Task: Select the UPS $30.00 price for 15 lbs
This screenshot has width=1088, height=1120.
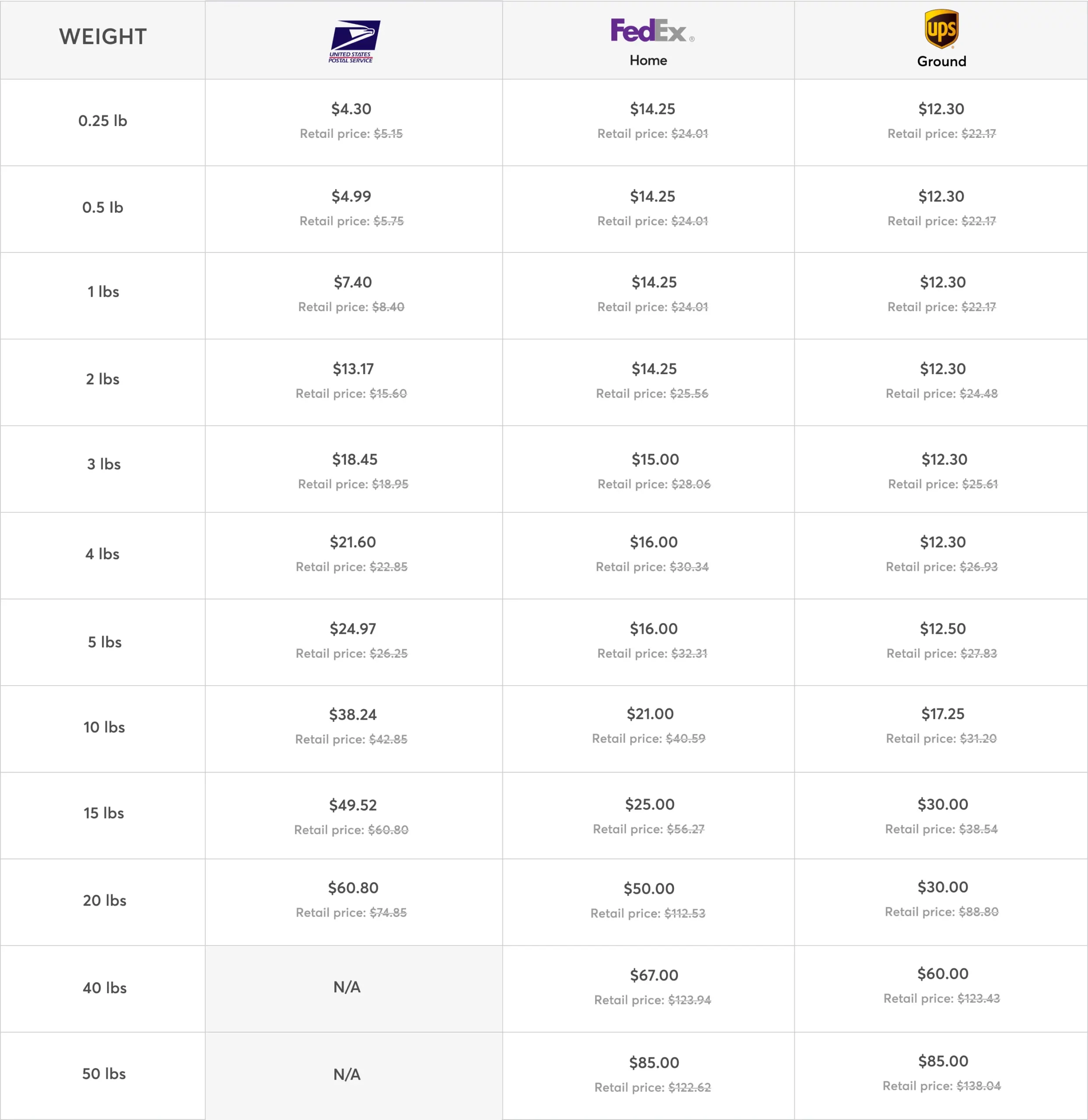Action: (x=942, y=804)
